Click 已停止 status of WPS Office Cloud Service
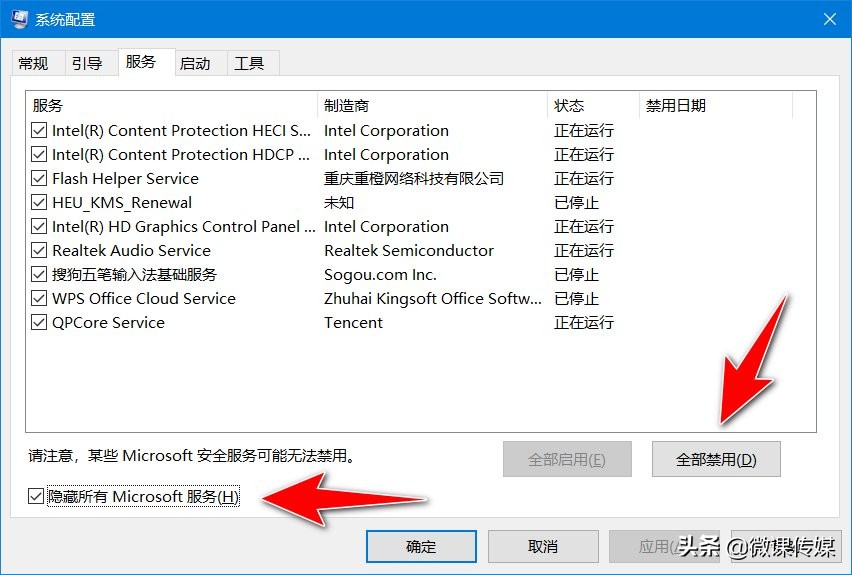The image size is (852, 575). tap(577, 298)
